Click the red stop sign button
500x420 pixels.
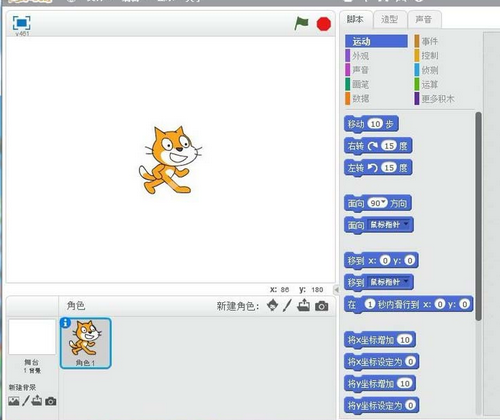click(x=323, y=24)
